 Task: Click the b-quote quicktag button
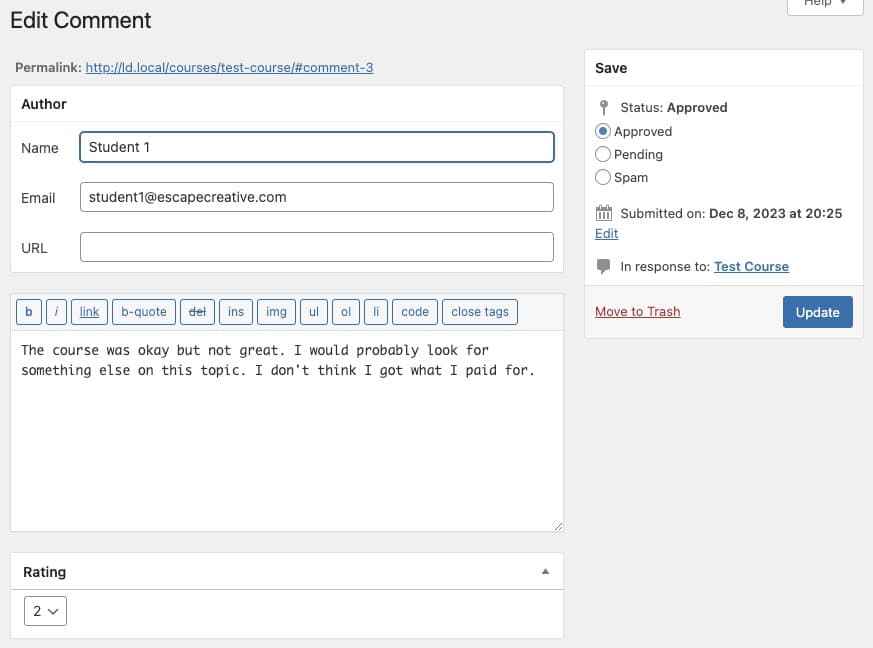click(x=144, y=312)
